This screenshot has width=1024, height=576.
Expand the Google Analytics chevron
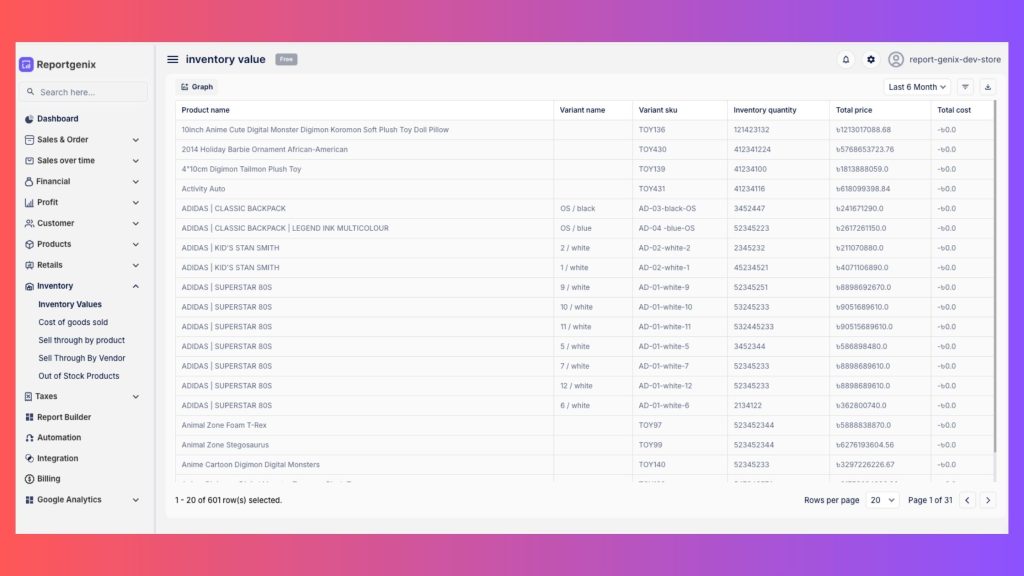click(136, 500)
